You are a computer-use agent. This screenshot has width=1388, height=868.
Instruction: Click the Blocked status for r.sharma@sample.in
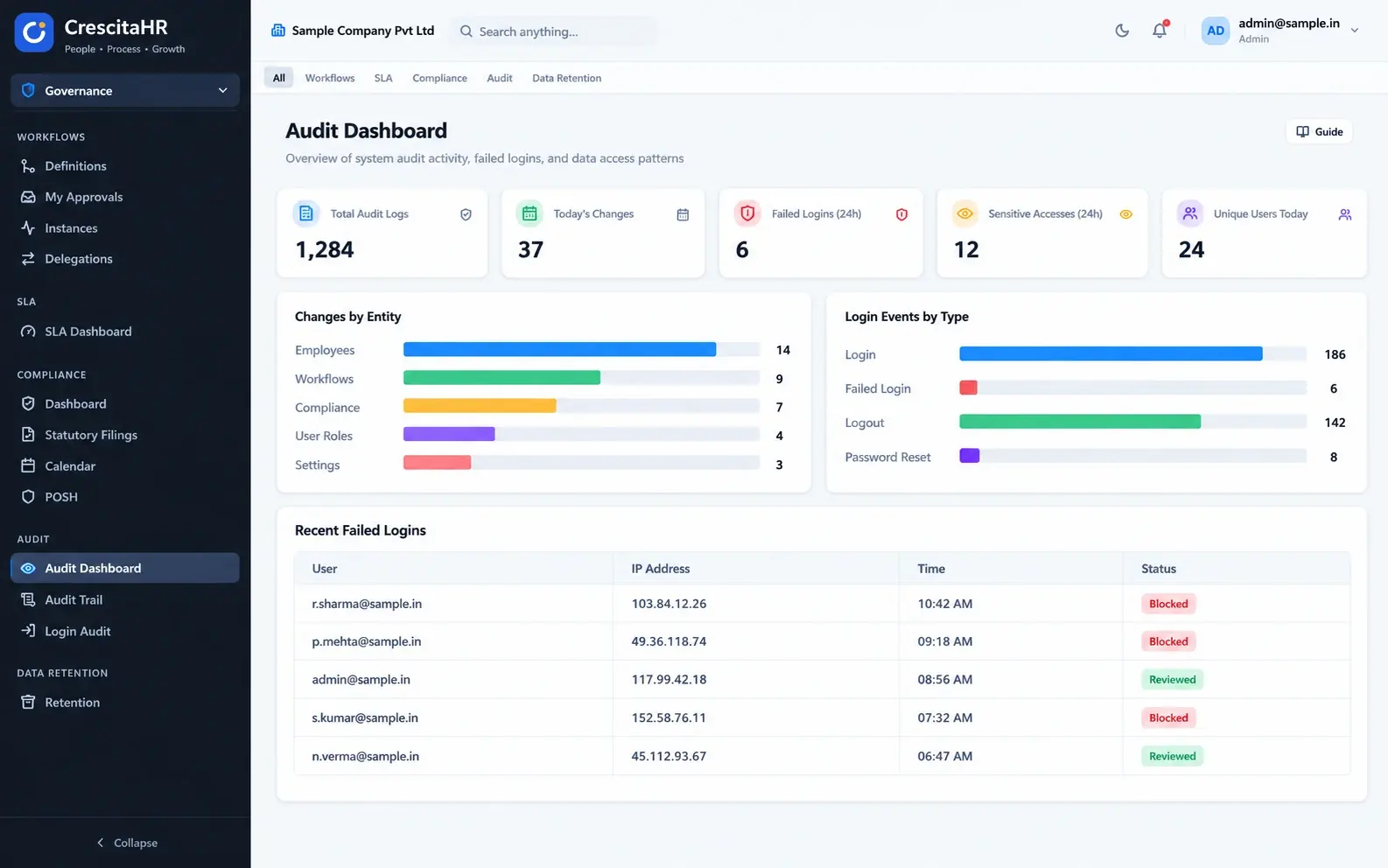tap(1168, 604)
